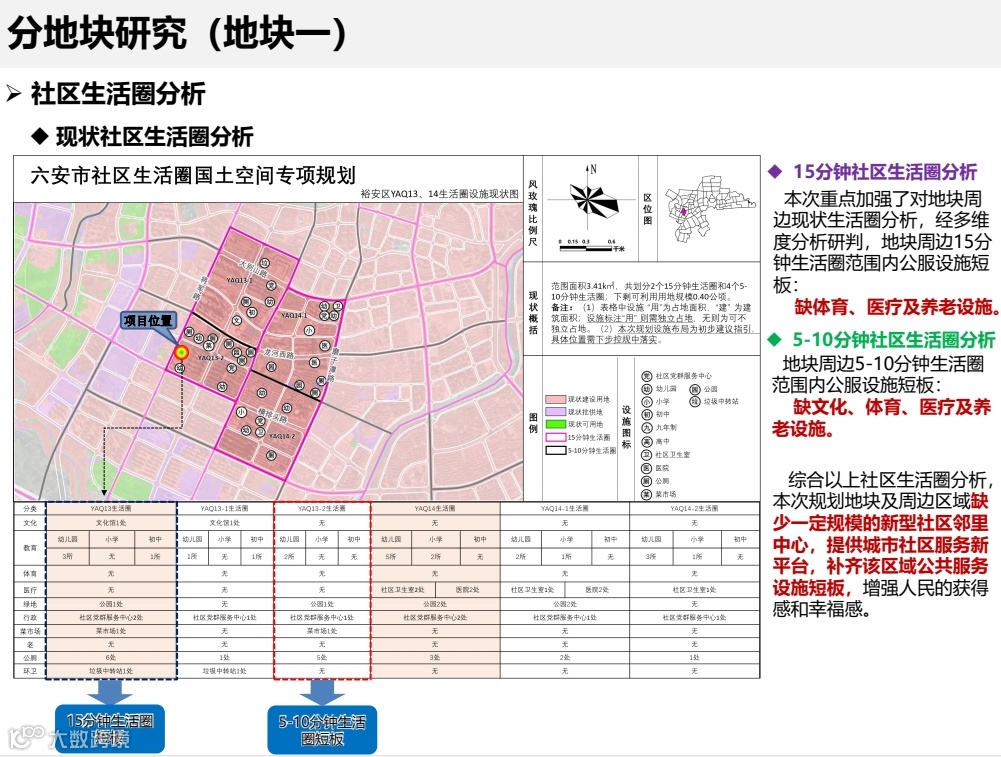Click the blue arrow above 5-10分钟生活圈短板

322,692
